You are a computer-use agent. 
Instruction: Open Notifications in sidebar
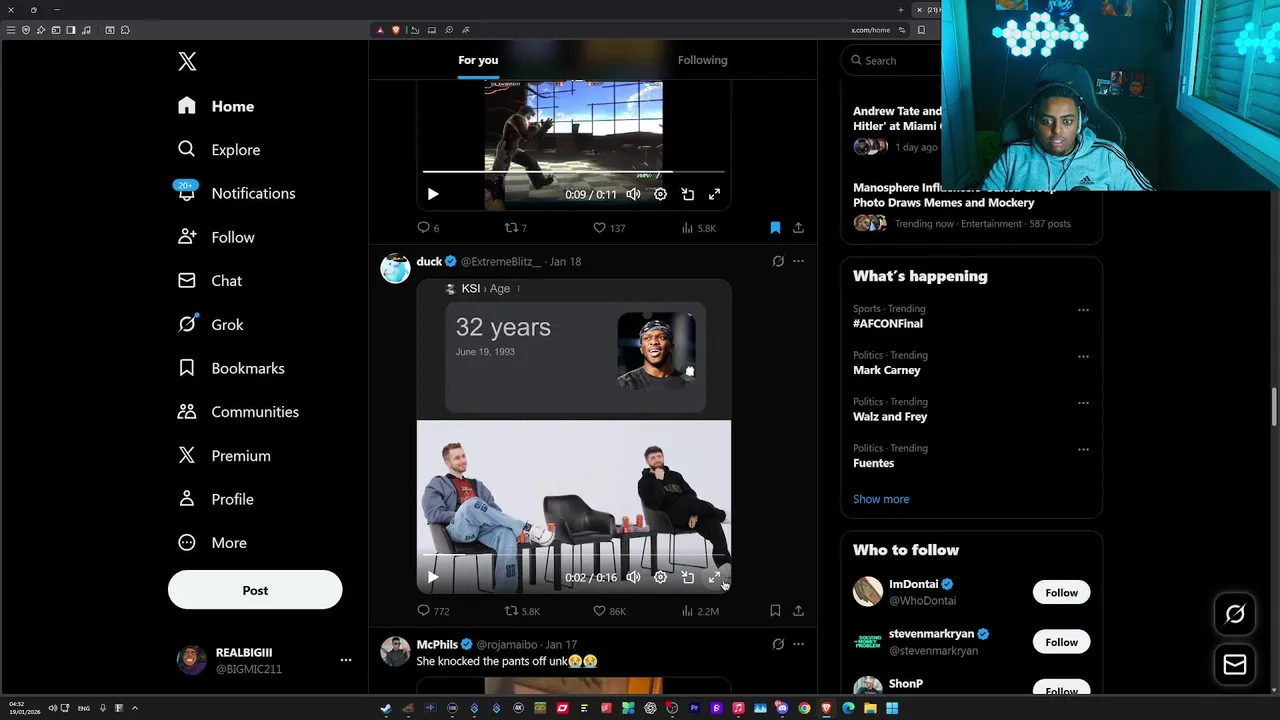click(237, 193)
